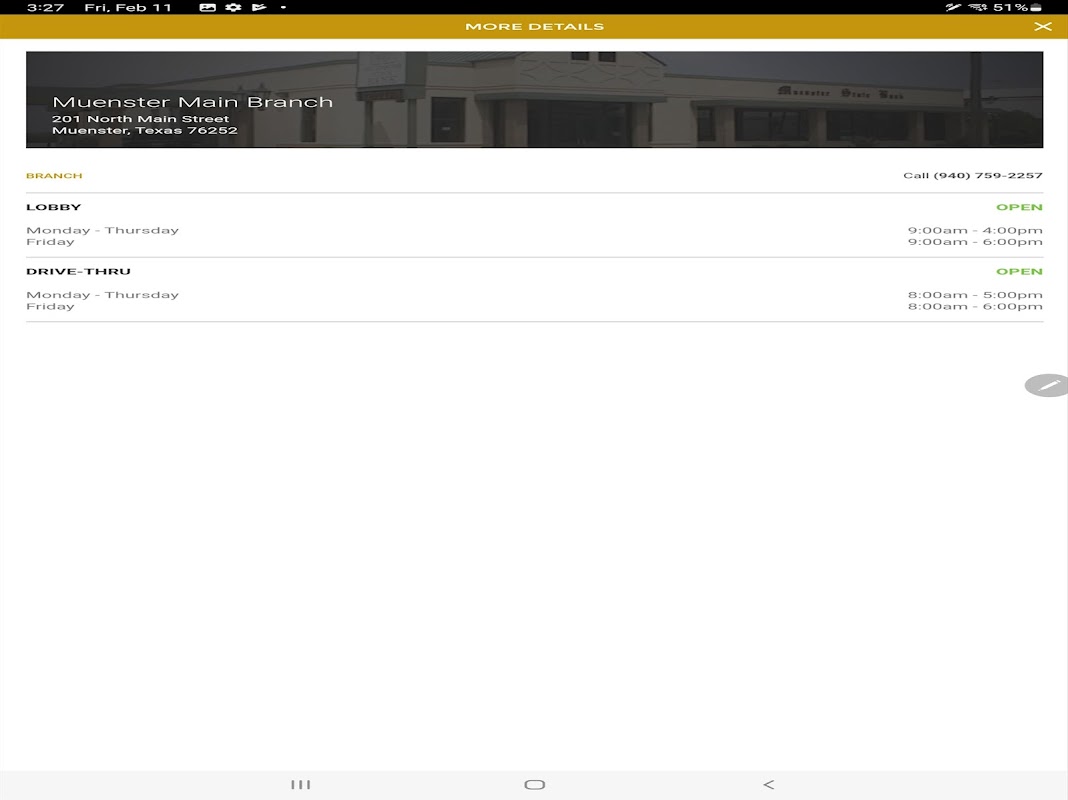Tap the 201 North Main Street address
This screenshot has height=800, width=1068.
[x=140, y=118]
